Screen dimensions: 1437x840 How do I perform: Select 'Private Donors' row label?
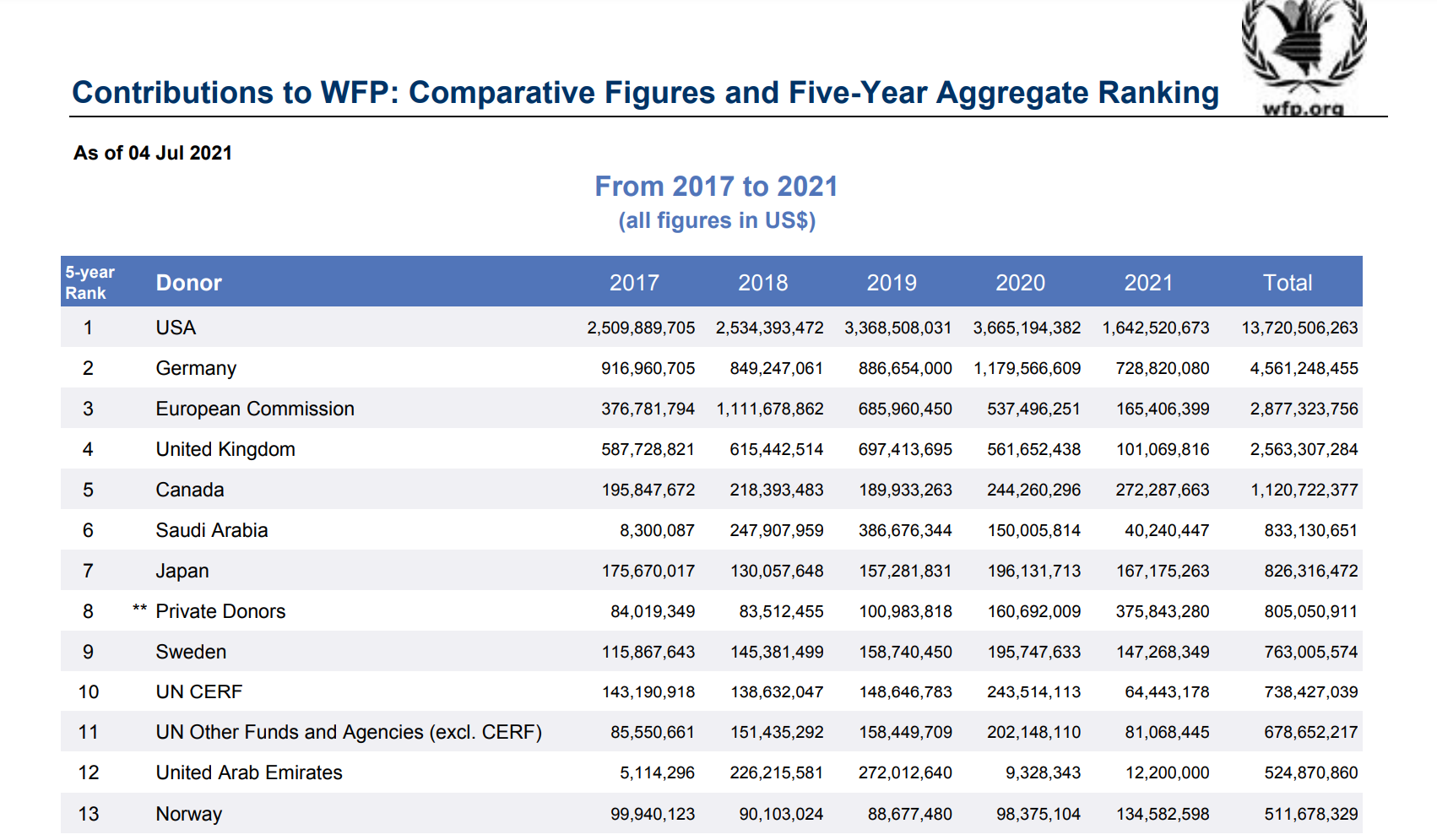pos(220,611)
